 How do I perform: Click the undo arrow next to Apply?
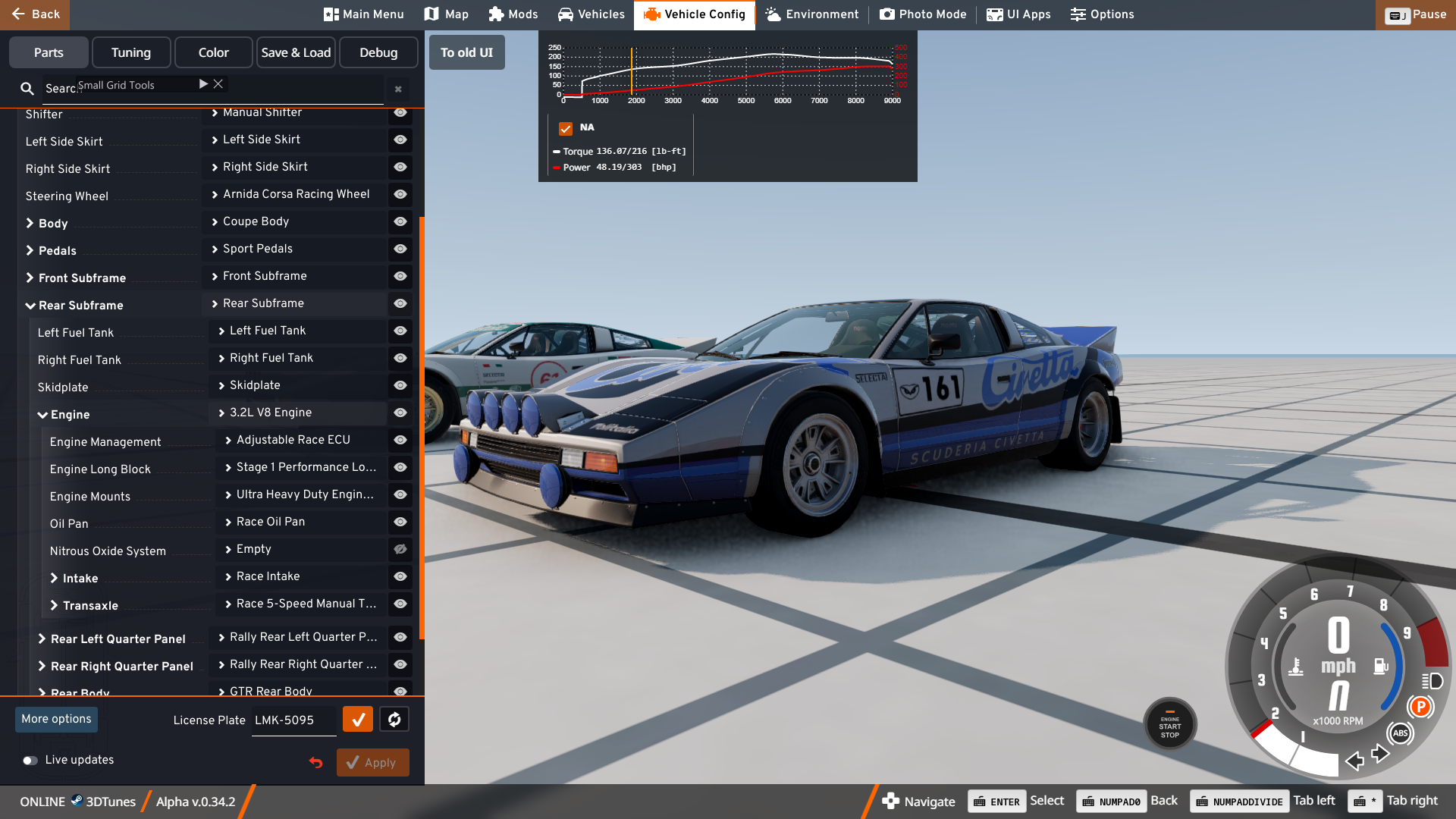pyautogui.click(x=316, y=762)
